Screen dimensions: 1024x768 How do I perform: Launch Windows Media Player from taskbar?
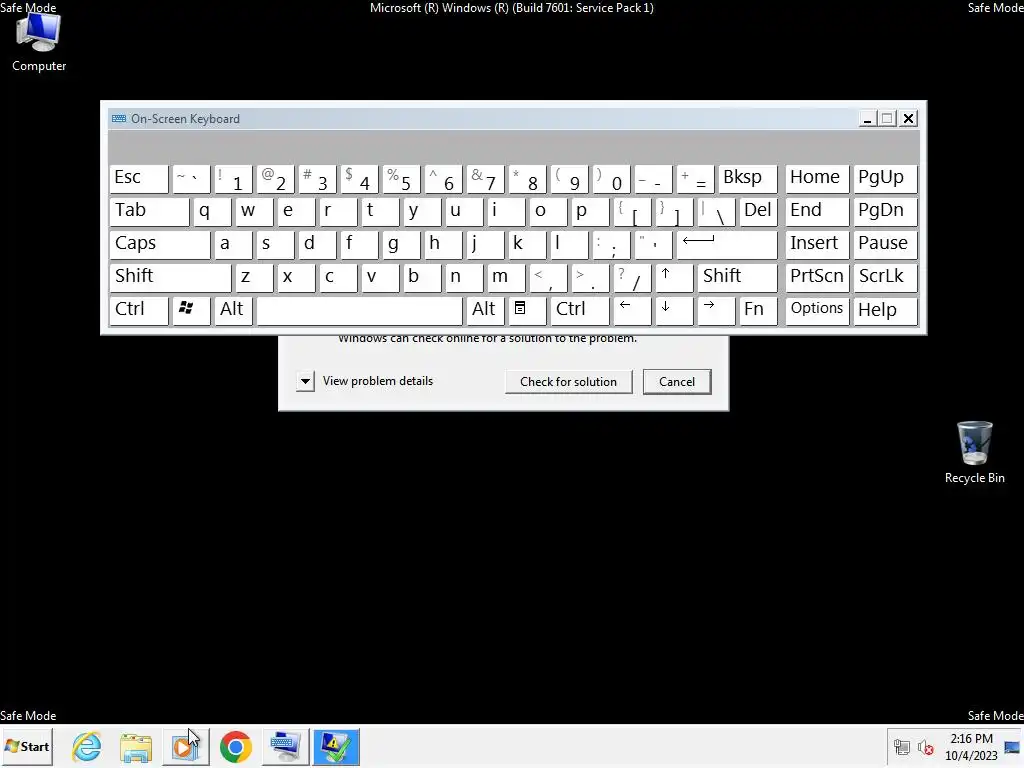click(185, 746)
